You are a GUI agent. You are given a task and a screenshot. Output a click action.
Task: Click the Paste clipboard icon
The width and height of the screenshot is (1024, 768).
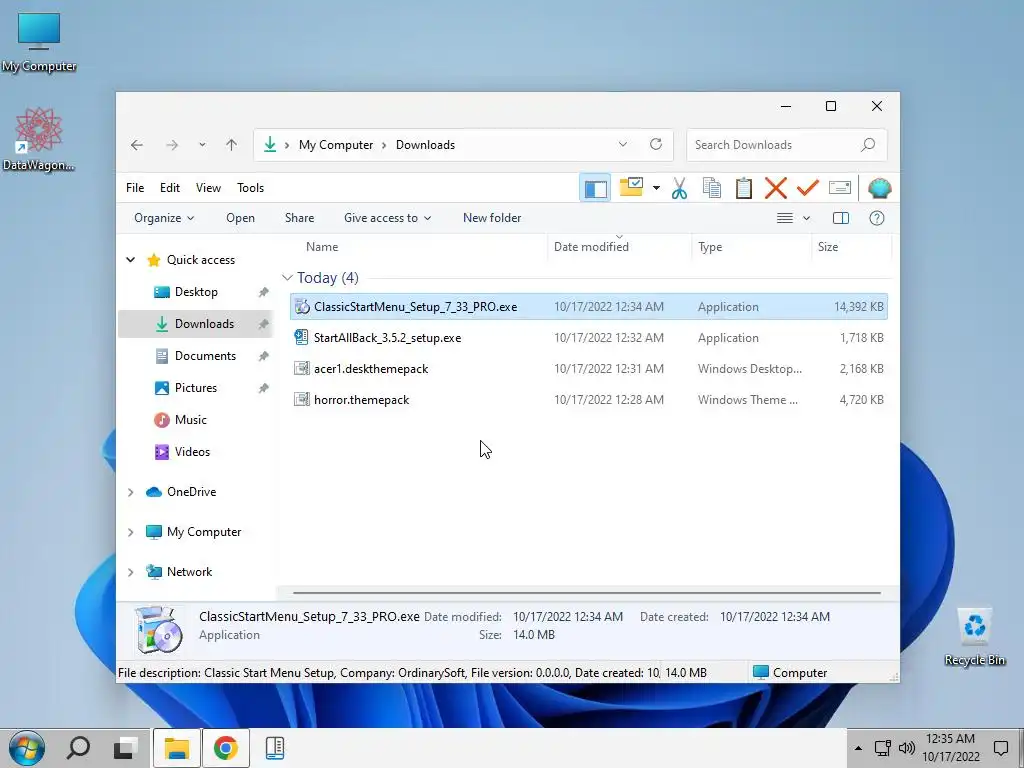(743, 188)
